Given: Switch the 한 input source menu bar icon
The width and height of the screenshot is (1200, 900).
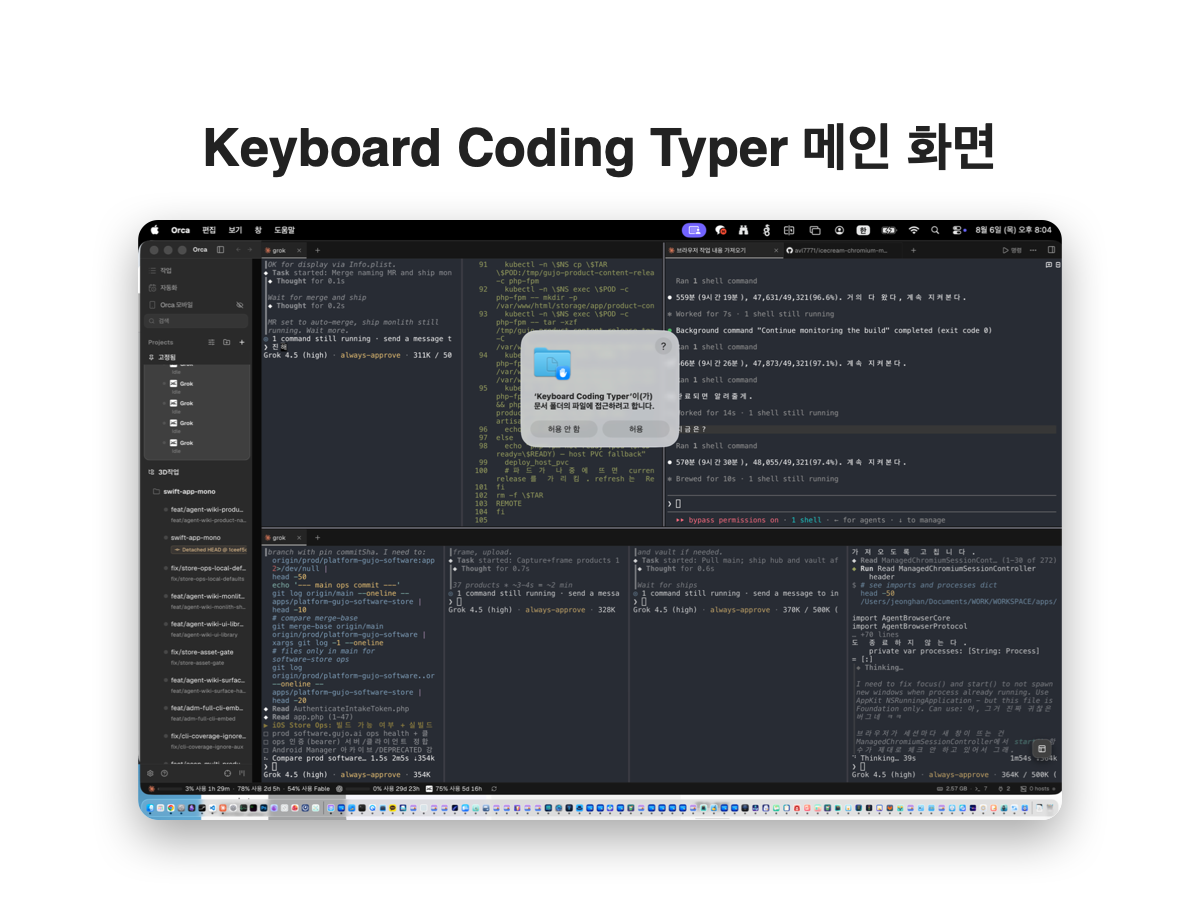Looking at the screenshot, I should 863,230.
